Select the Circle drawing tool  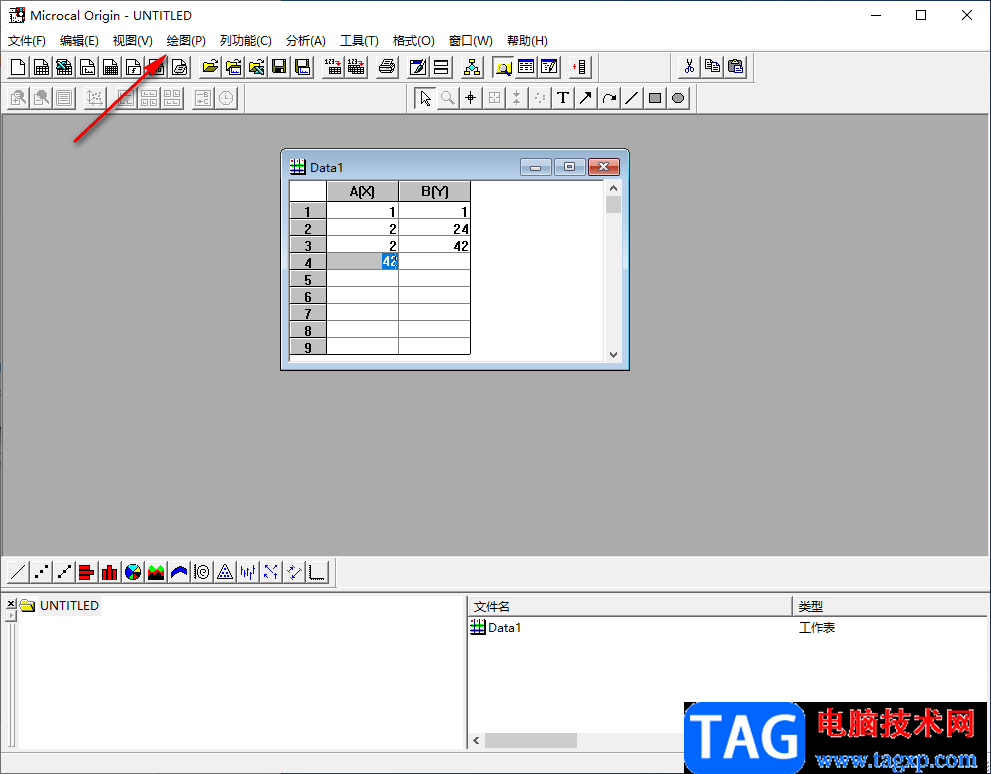click(678, 99)
